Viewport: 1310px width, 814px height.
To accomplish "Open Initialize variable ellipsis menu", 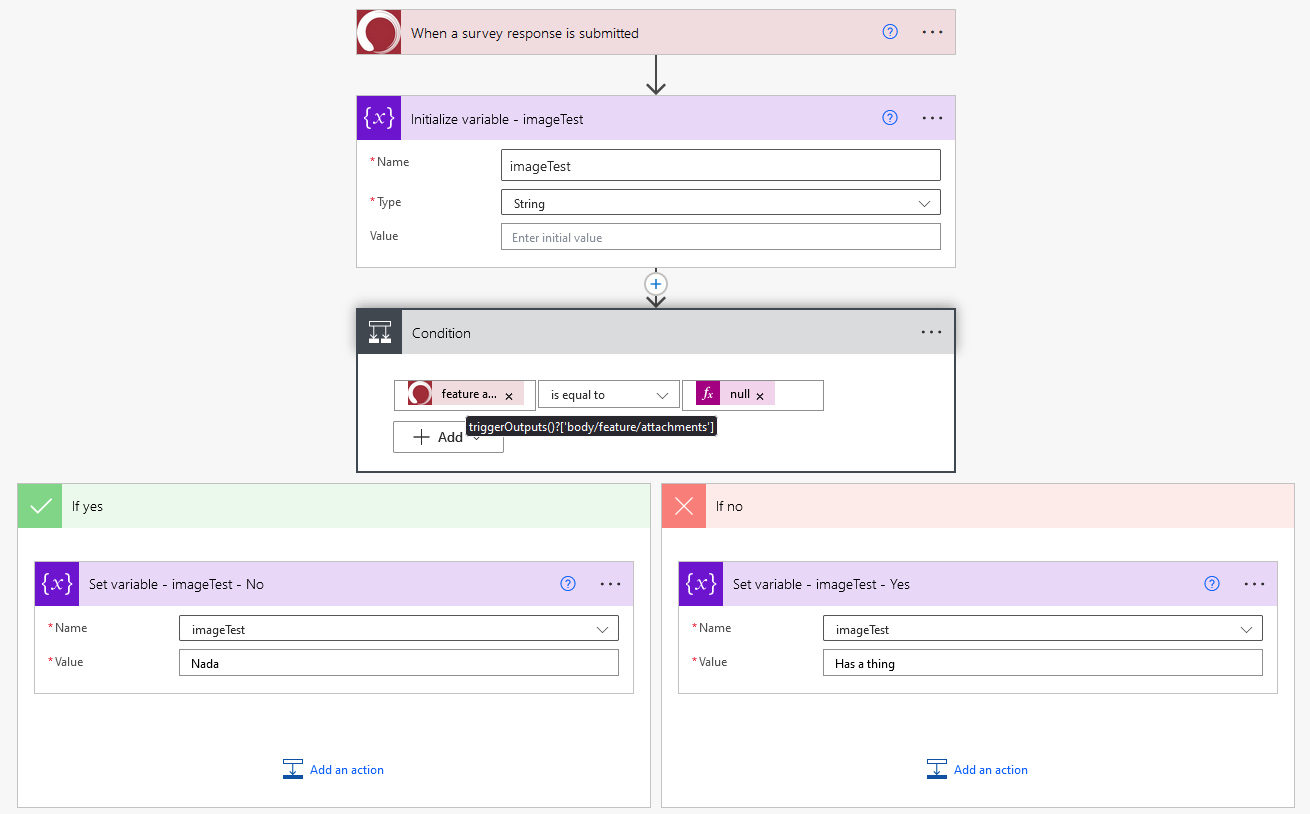I will pos(932,118).
